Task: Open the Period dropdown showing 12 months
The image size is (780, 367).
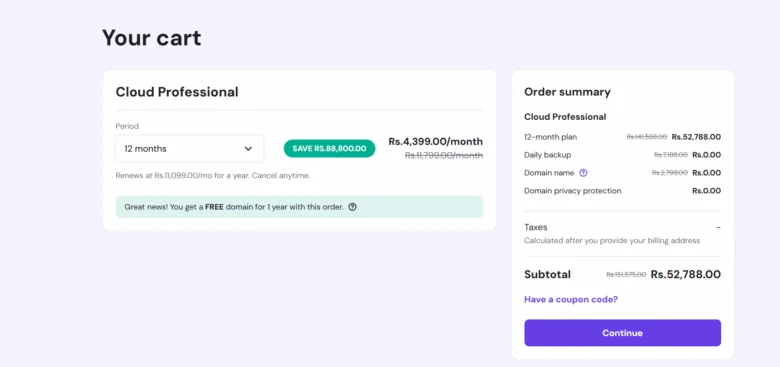Action: [x=190, y=149]
